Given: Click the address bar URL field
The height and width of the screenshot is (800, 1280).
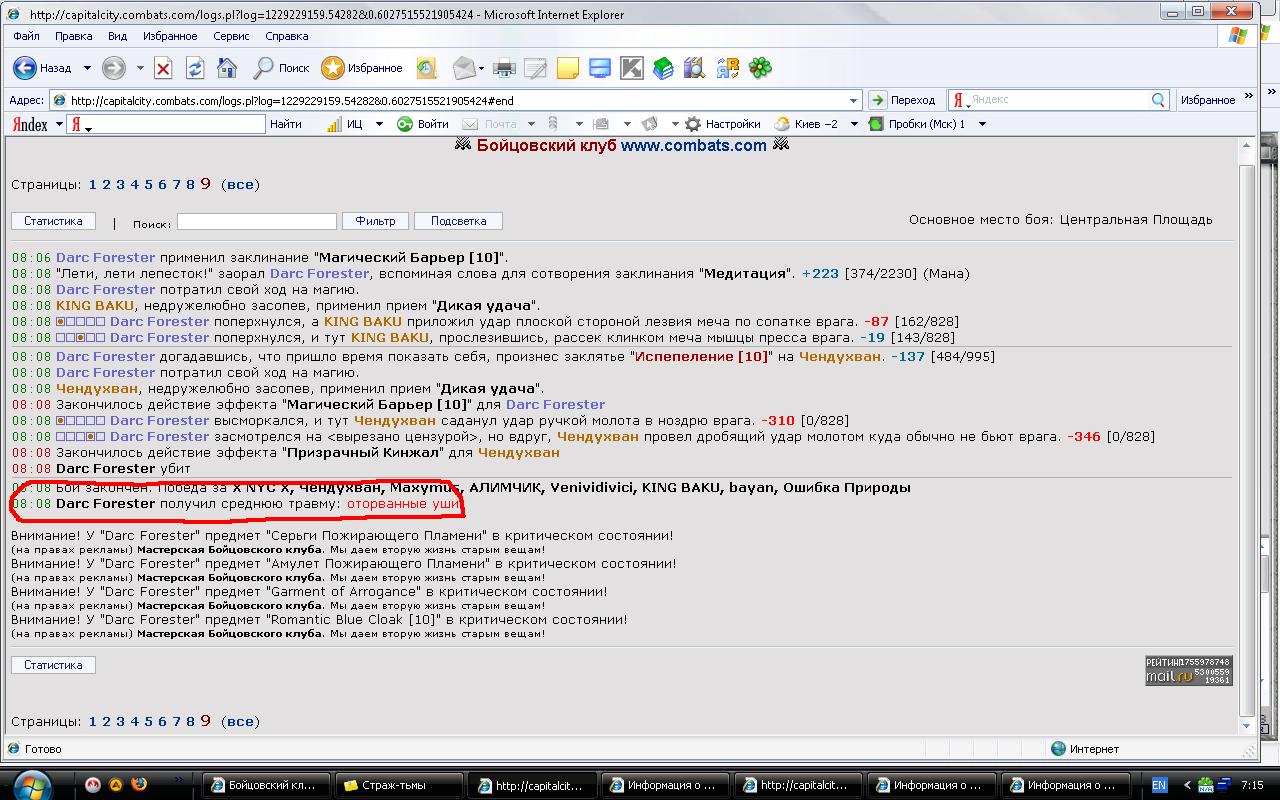Looking at the screenshot, I should click(x=457, y=100).
